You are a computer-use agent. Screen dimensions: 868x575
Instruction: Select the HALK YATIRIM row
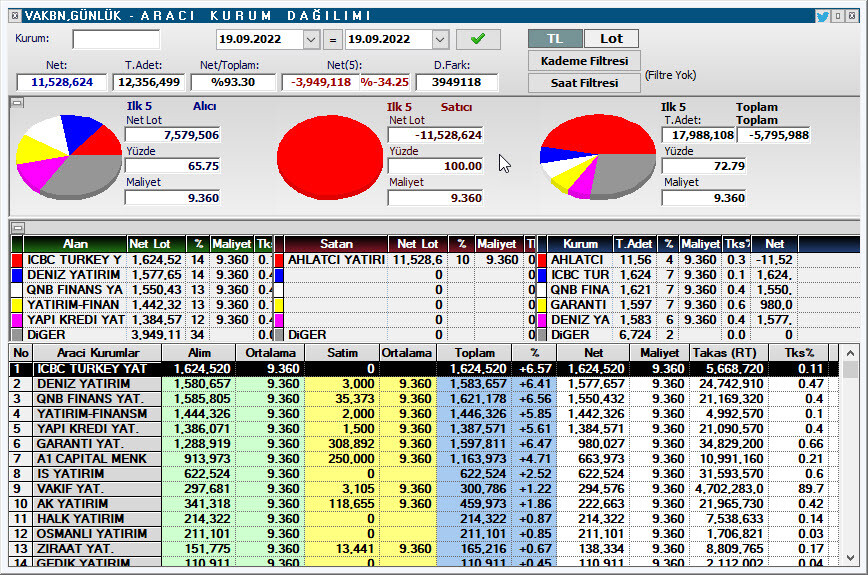pyautogui.click(x=423, y=519)
